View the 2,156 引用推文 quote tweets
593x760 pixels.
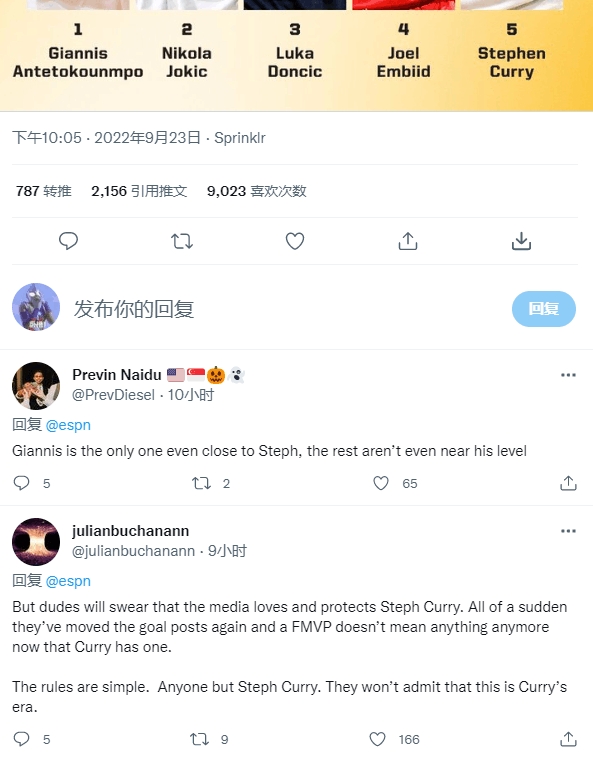click(x=139, y=191)
